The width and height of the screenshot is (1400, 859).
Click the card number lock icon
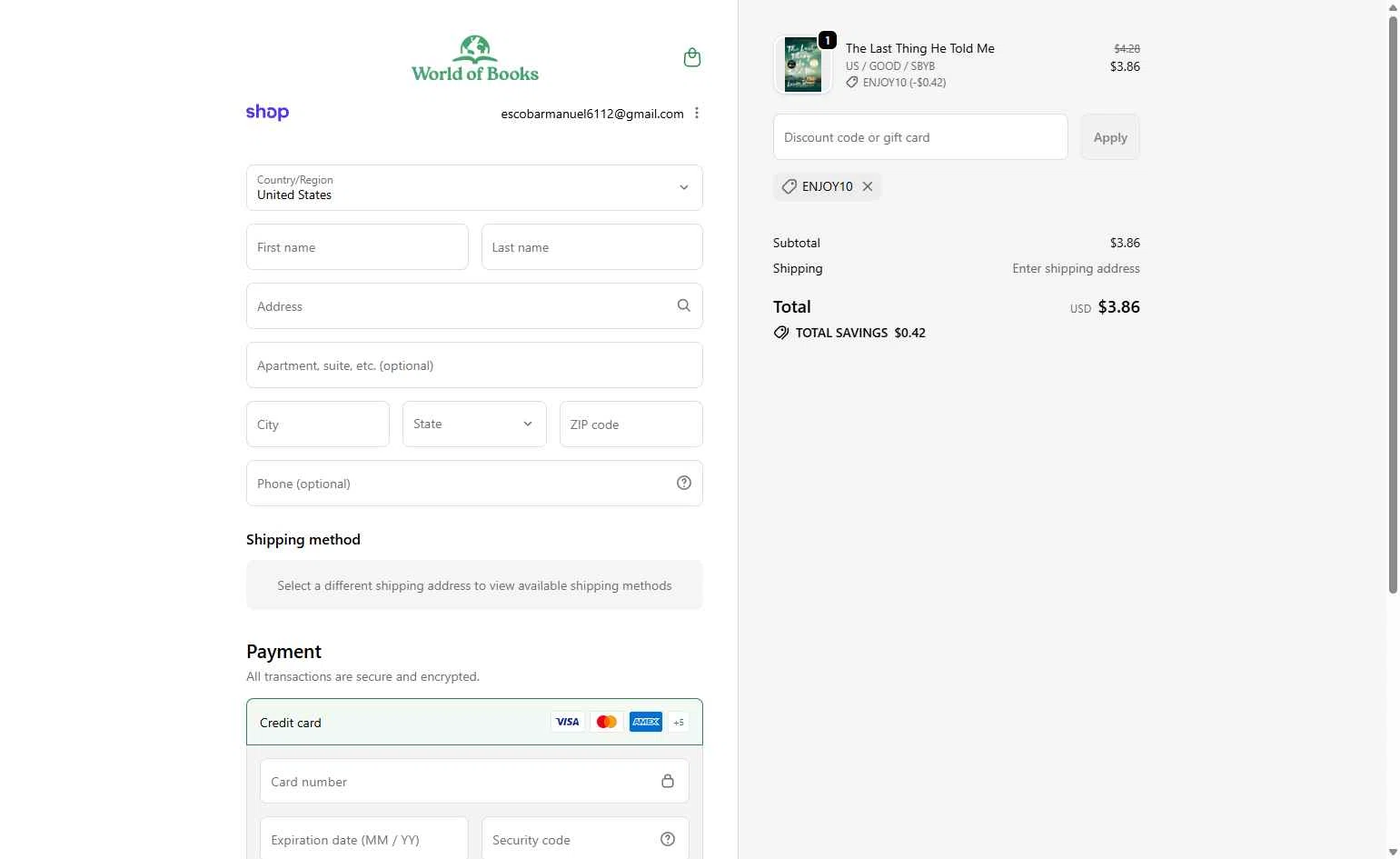tap(668, 782)
